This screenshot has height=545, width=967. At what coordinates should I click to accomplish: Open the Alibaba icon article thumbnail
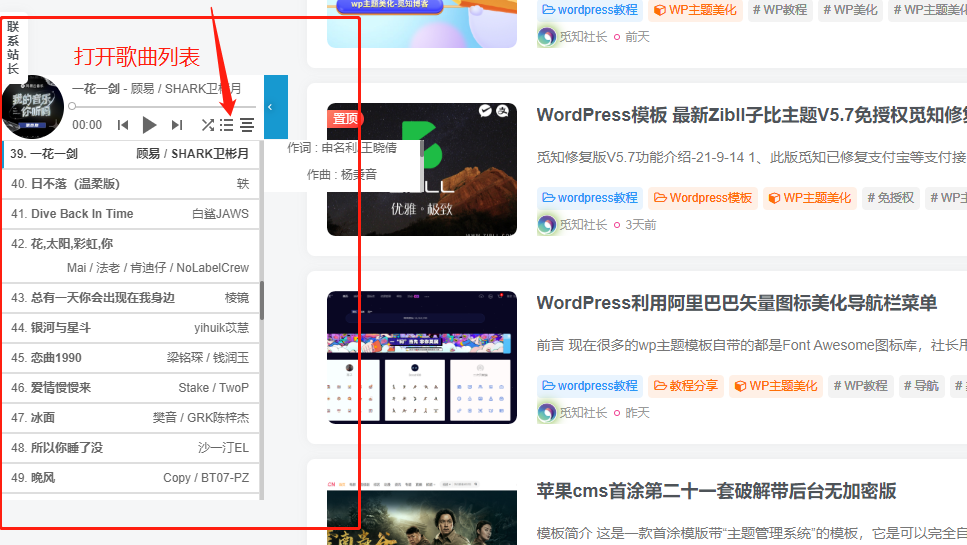click(422, 358)
